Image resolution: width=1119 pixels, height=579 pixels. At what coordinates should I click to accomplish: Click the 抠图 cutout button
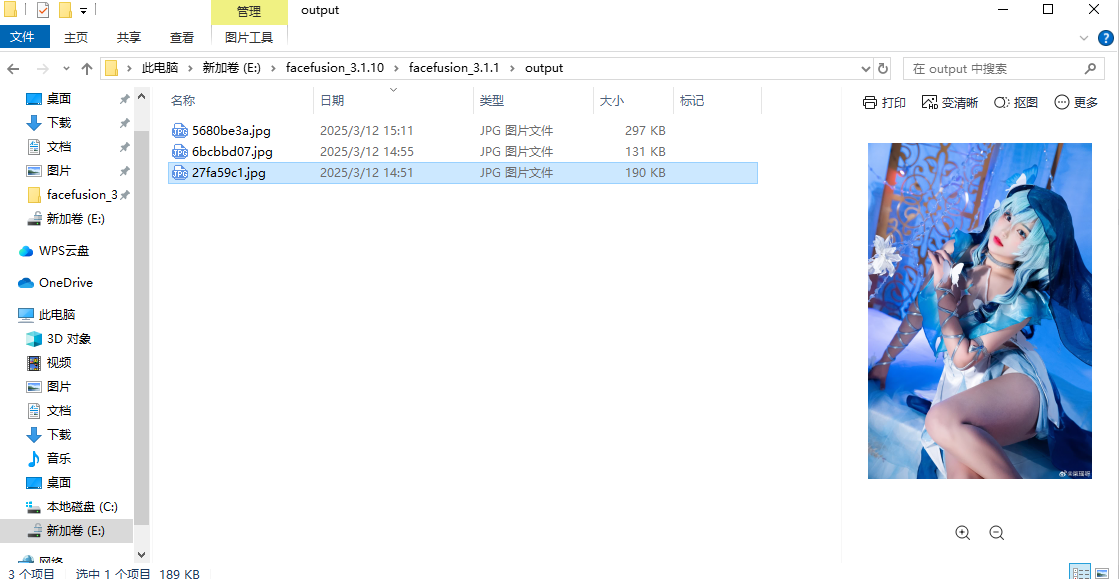click(x=1016, y=103)
